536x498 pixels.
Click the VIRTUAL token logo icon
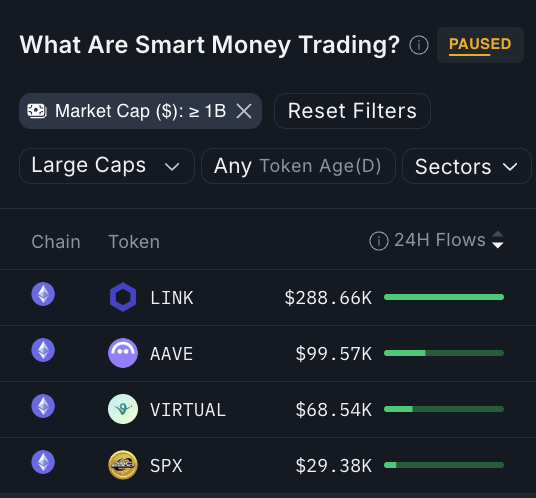pyautogui.click(x=123, y=409)
